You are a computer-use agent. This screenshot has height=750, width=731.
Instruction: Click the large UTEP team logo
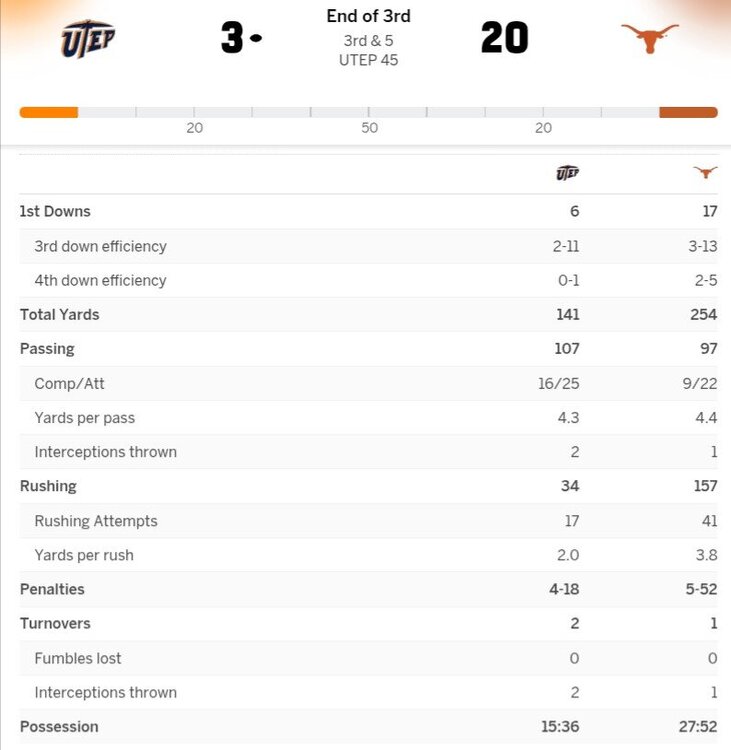click(x=88, y=39)
